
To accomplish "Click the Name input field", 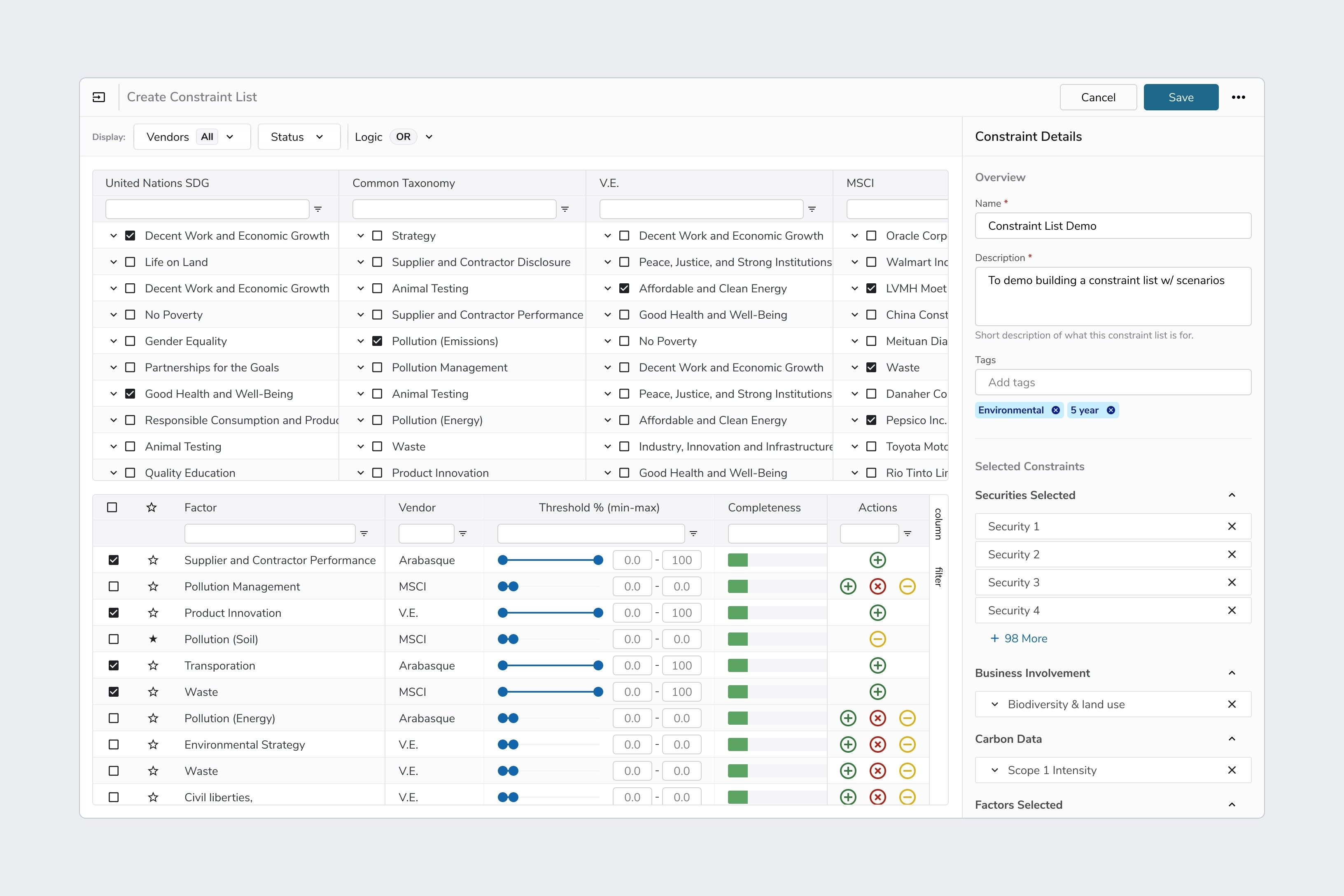I will coord(1113,226).
